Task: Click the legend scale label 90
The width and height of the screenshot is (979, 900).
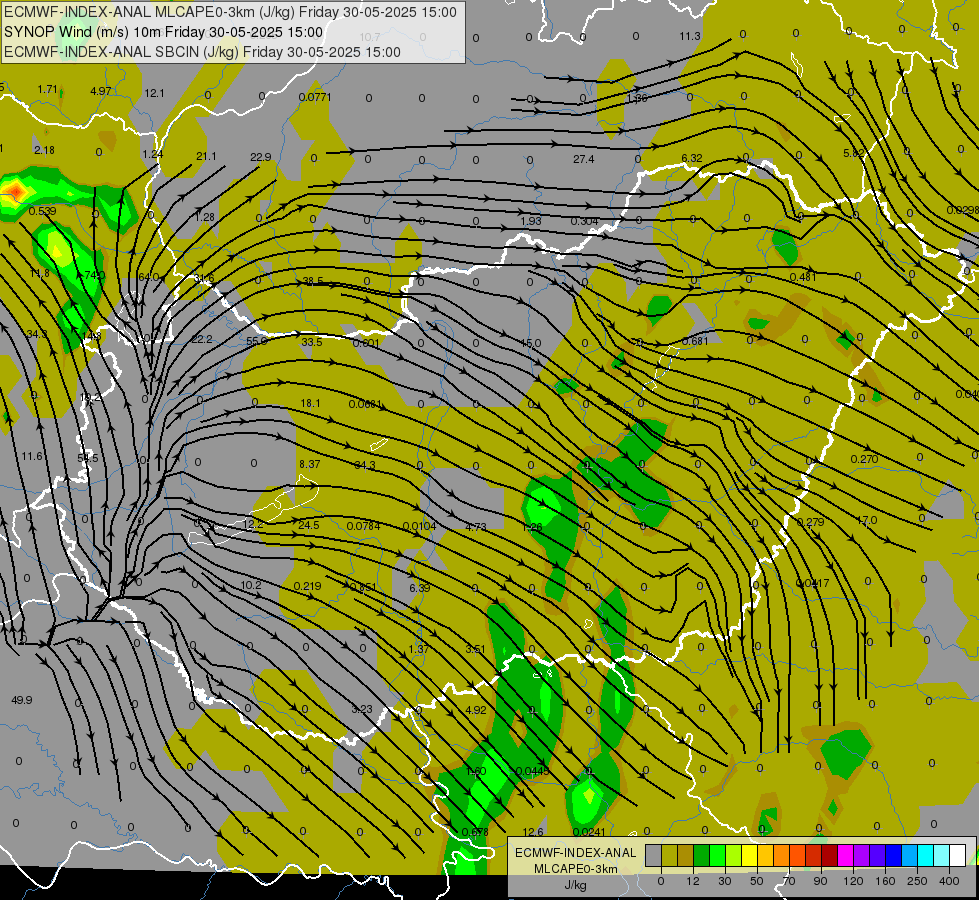Action: coord(820,881)
